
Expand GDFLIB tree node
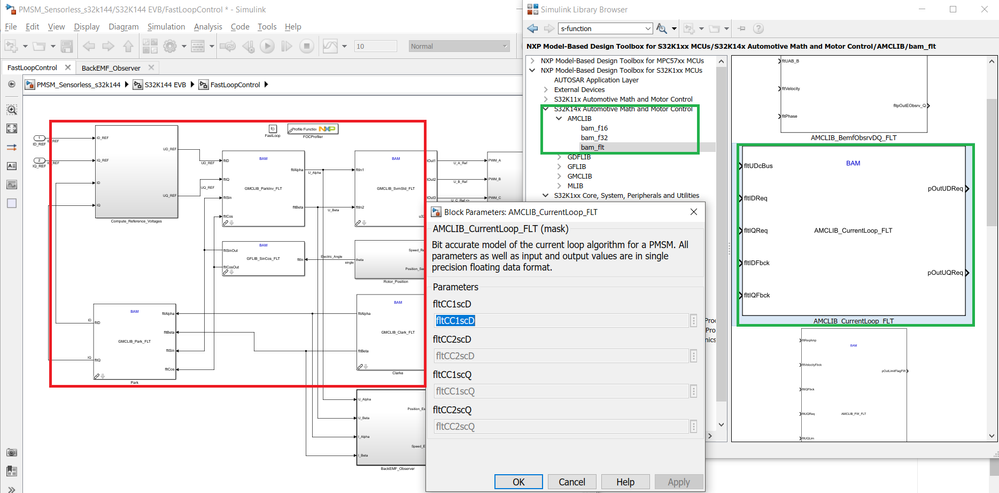point(559,157)
